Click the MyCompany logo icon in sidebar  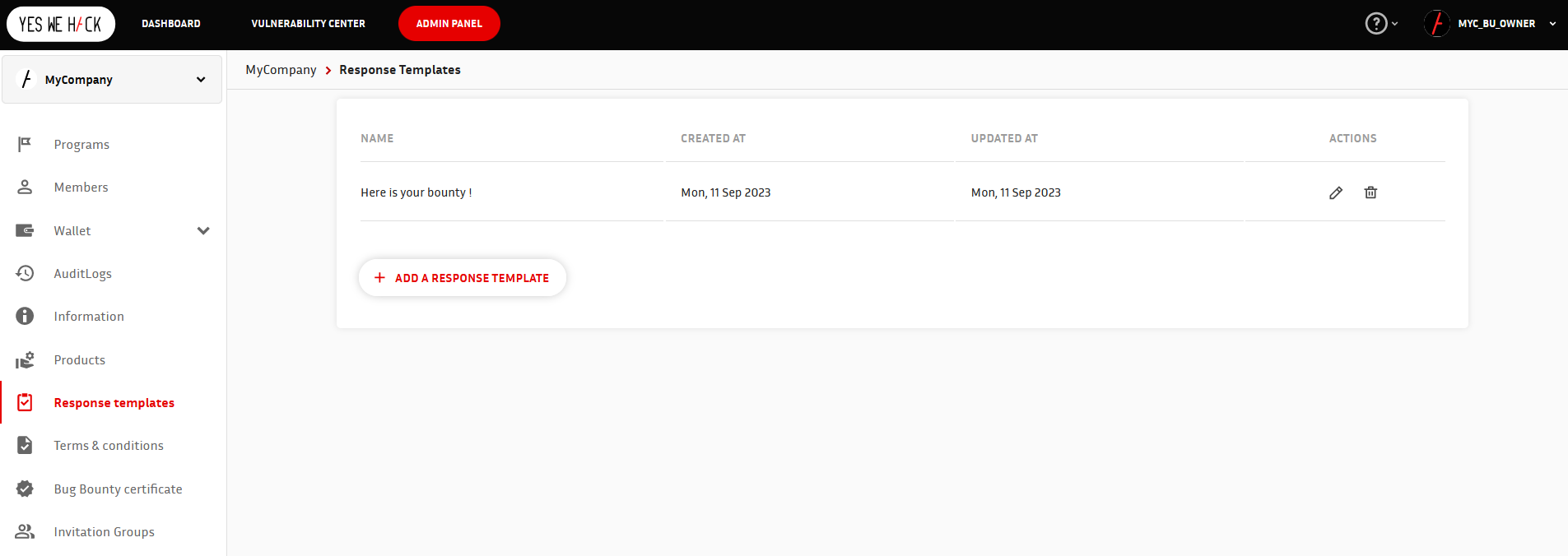(x=26, y=79)
